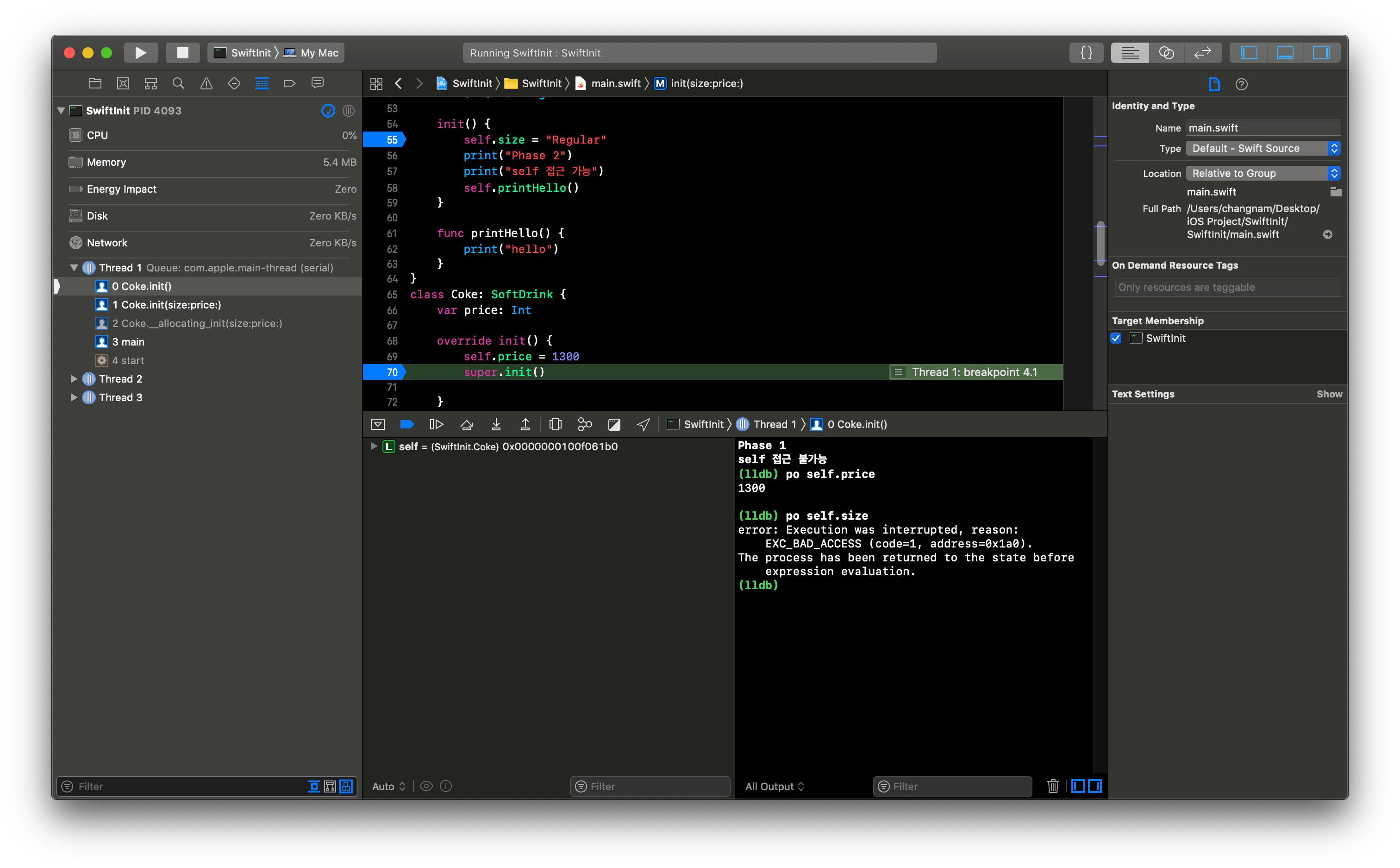
Task: Open the Find navigator magnifier
Action: [178, 83]
